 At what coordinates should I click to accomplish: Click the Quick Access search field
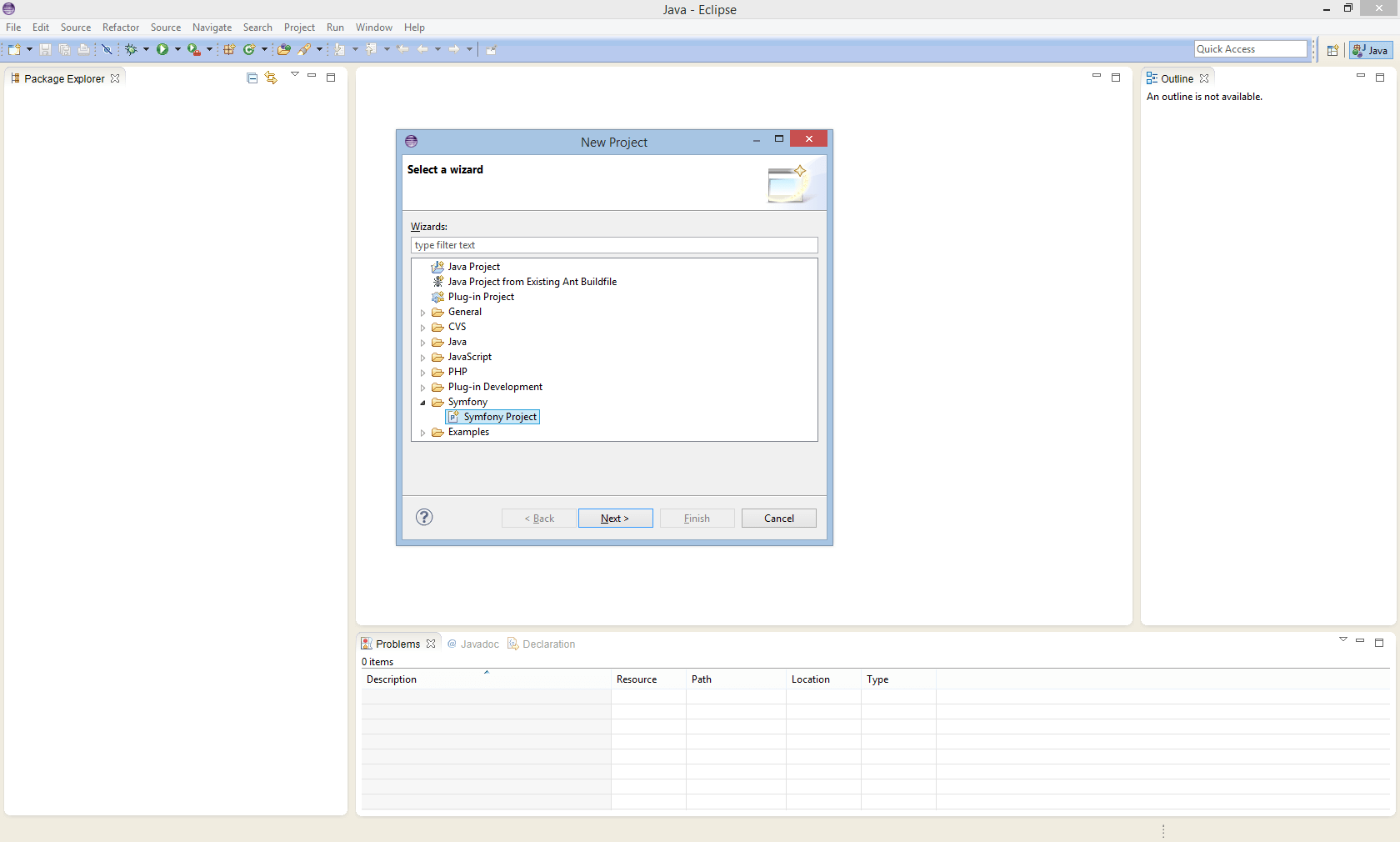1251,49
